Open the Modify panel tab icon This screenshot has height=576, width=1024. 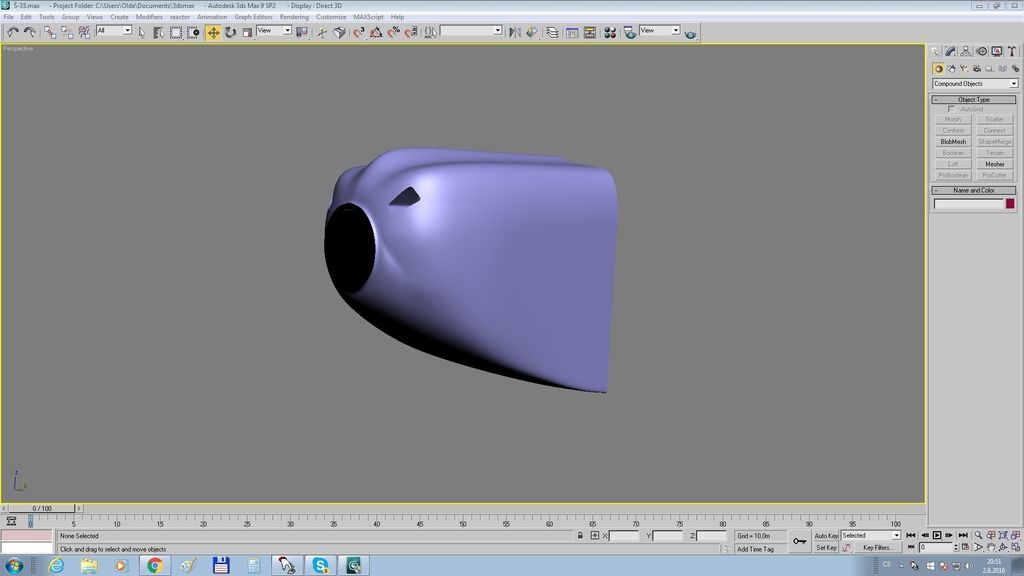[950, 51]
